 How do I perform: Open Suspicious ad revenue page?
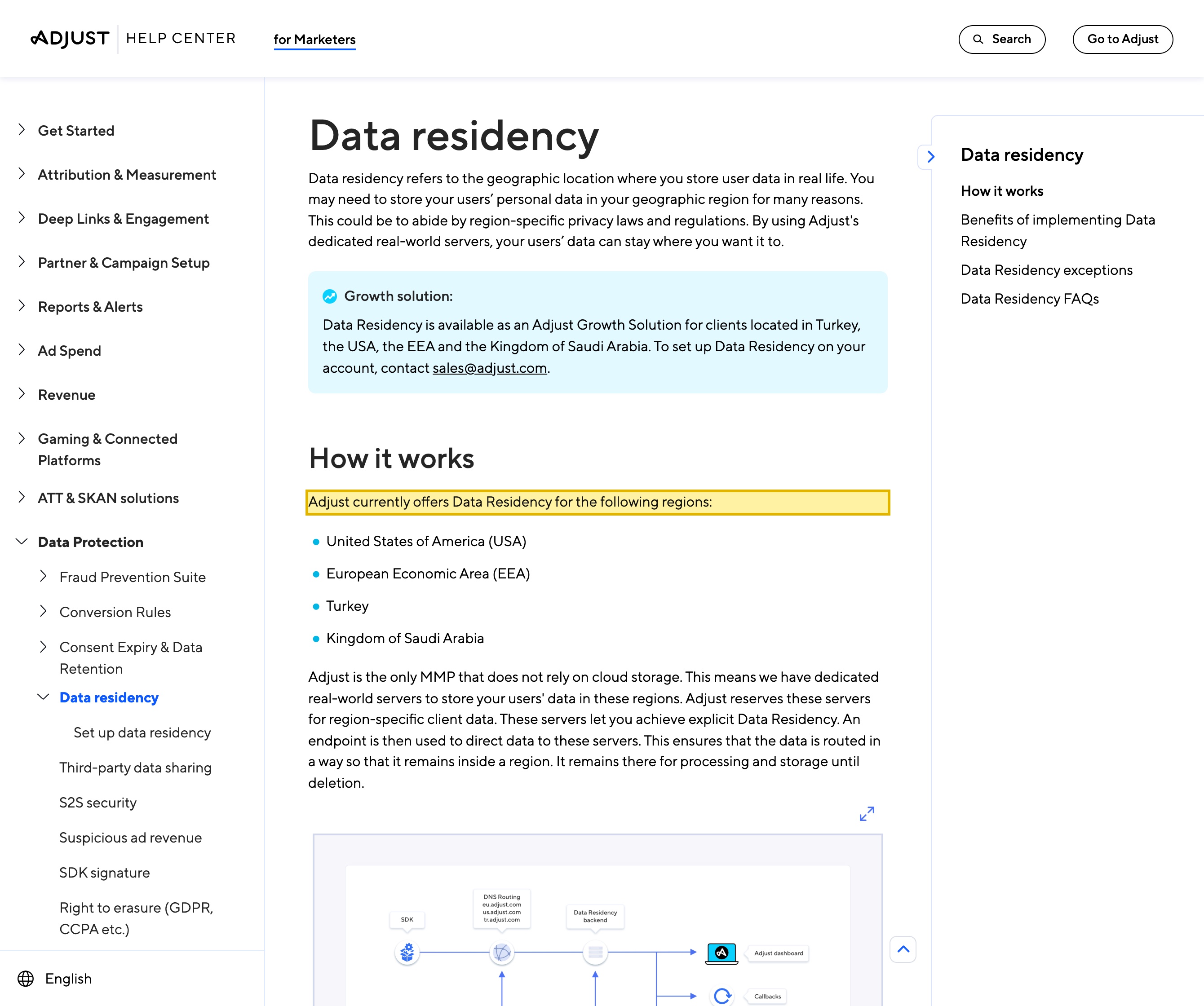coord(131,838)
